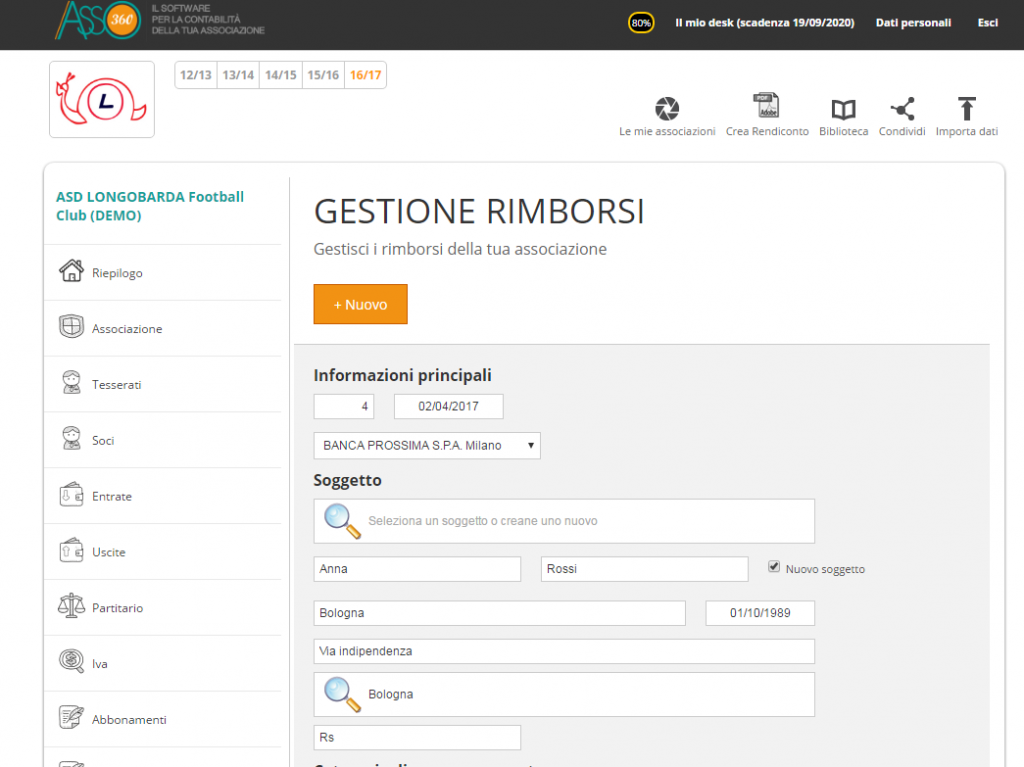The height and width of the screenshot is (767, 1024).
Task: Expand the BANCA PROSSIMA S.P.A. Milano dropdown
Action: pyautogui.click(x=427, y=446)
